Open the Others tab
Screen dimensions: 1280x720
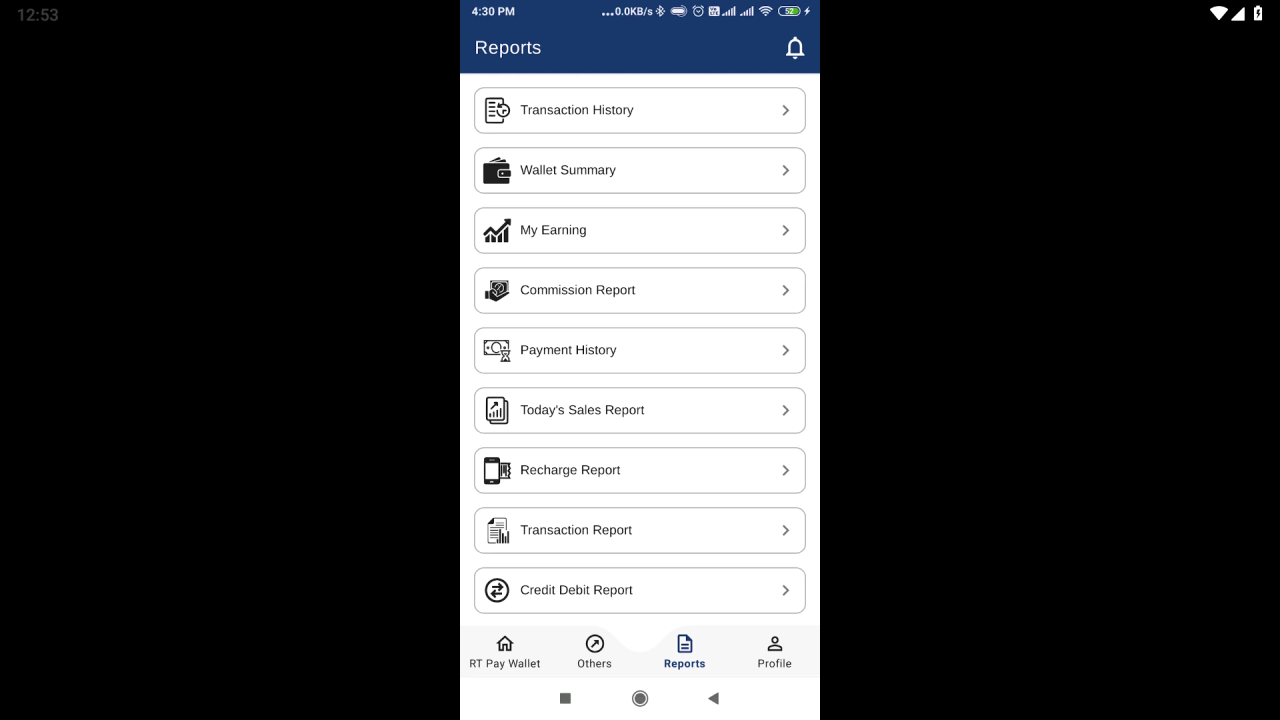pyautogui.click(x=594, y=652)
